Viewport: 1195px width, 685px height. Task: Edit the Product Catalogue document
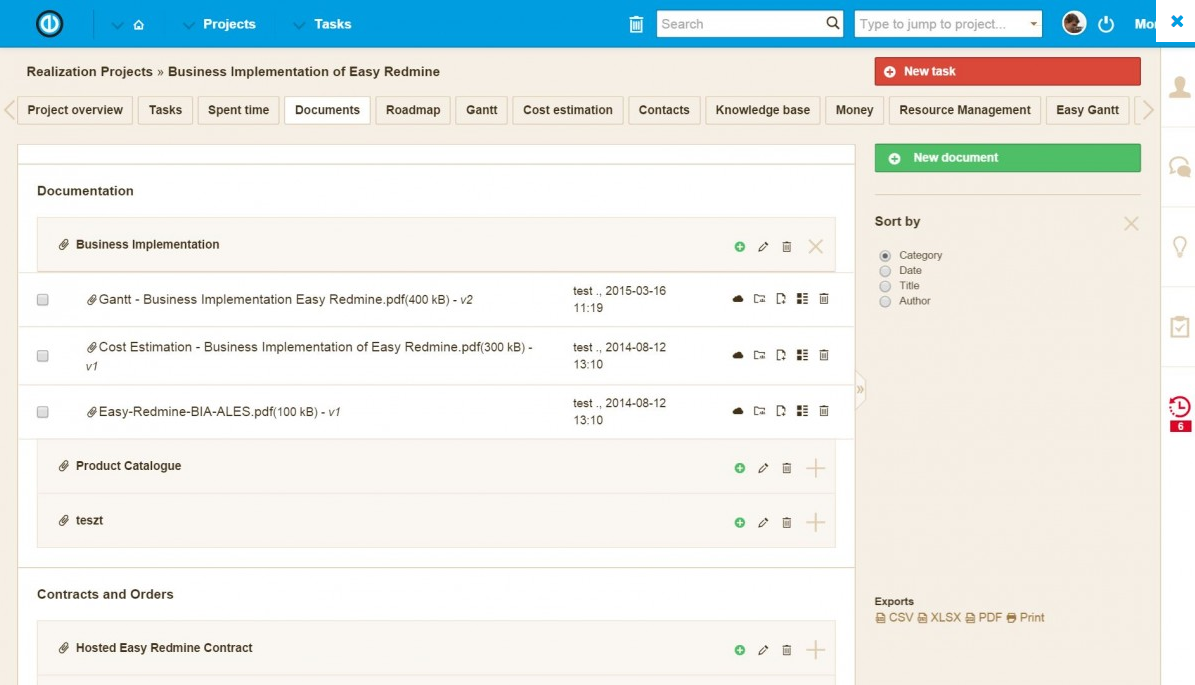(x=763, y=468)
